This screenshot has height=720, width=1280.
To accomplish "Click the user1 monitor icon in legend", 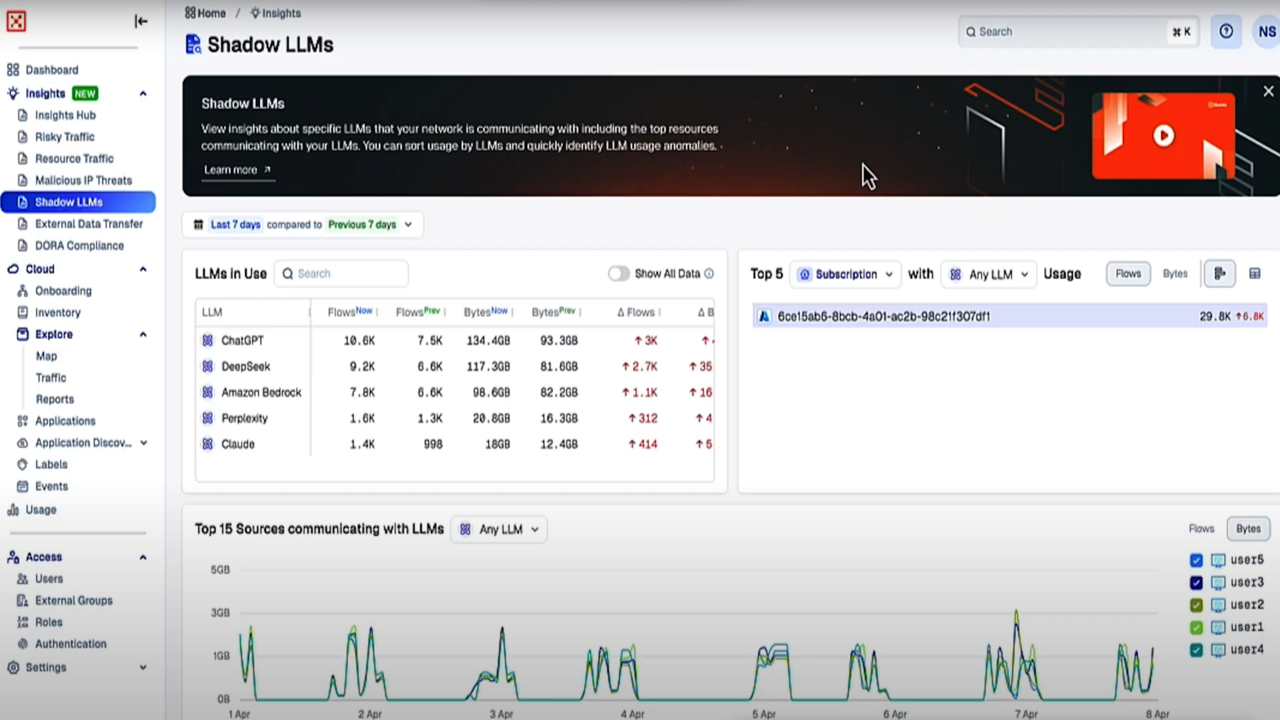I will click(1218, 628).
